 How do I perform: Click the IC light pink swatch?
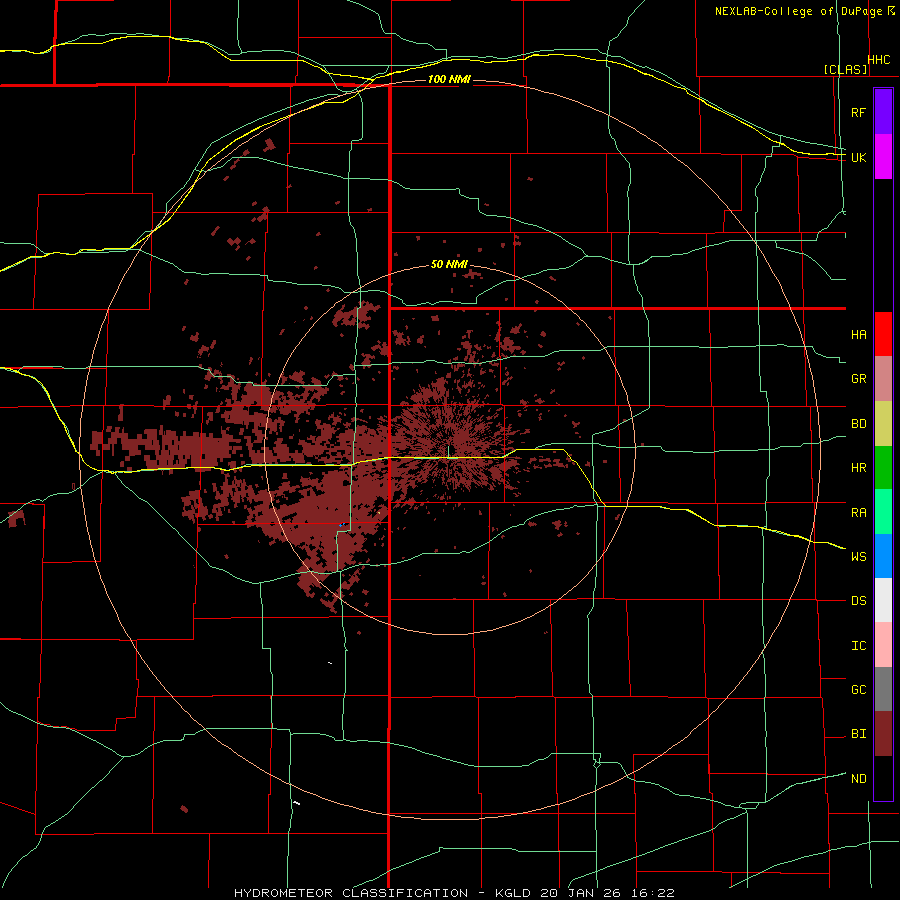(x=883, y=645)
